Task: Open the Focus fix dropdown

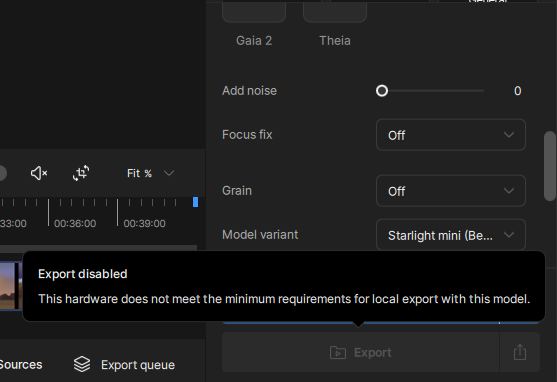Action: tap(450, 135)
